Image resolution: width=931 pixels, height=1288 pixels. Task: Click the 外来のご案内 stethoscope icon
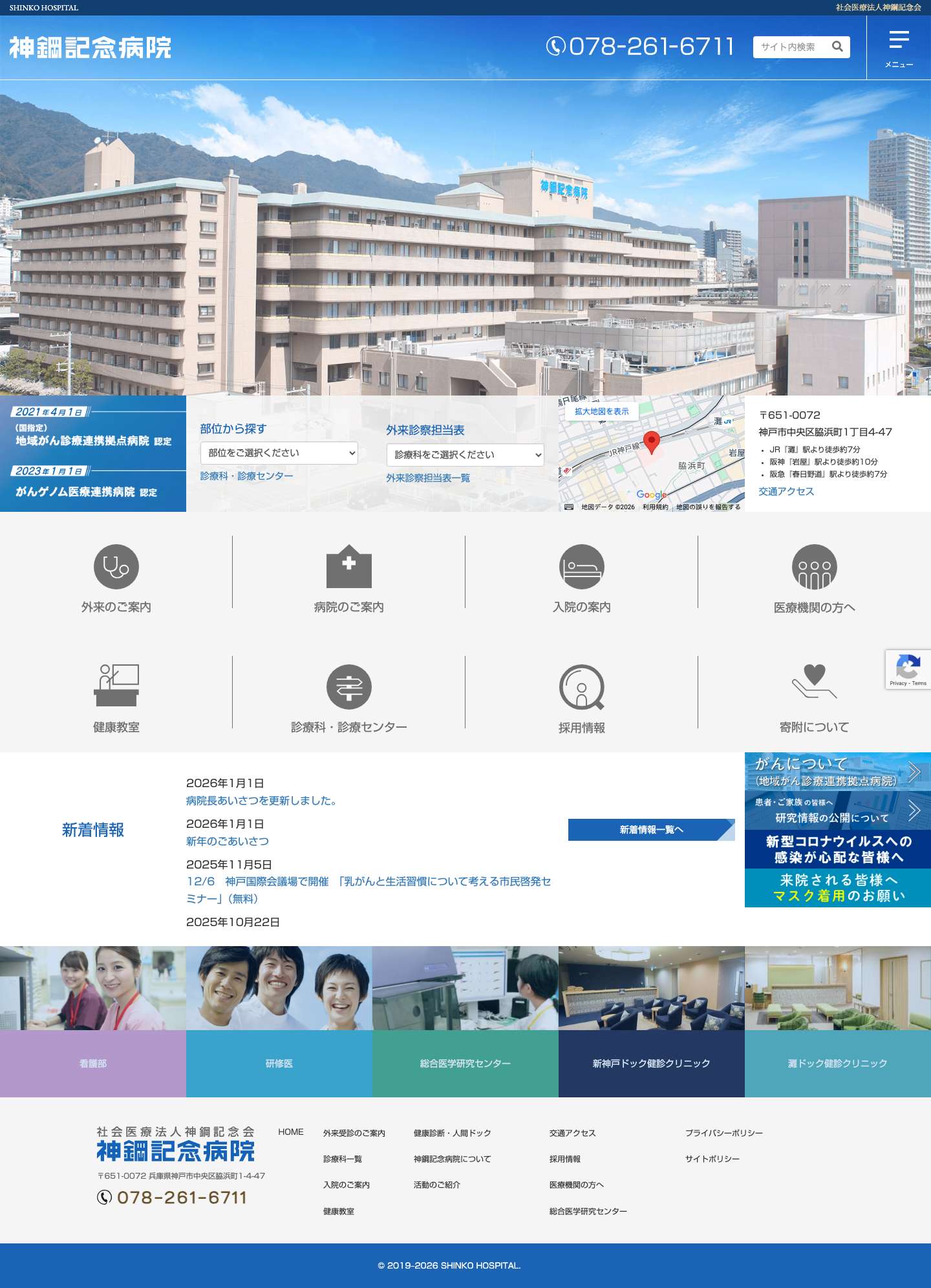click(116, 567)
